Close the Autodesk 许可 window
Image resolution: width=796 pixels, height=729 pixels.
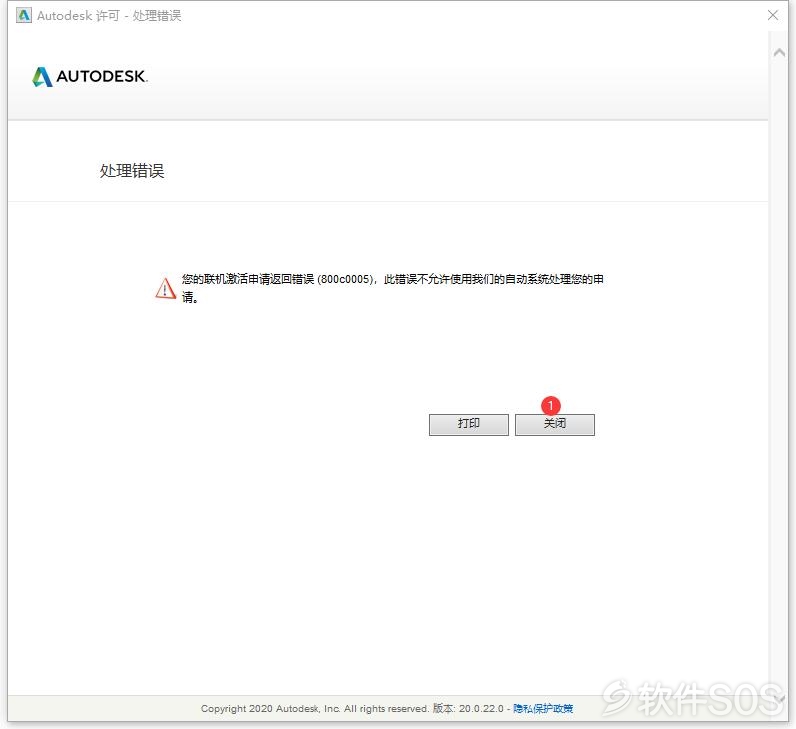pos(773,15)
